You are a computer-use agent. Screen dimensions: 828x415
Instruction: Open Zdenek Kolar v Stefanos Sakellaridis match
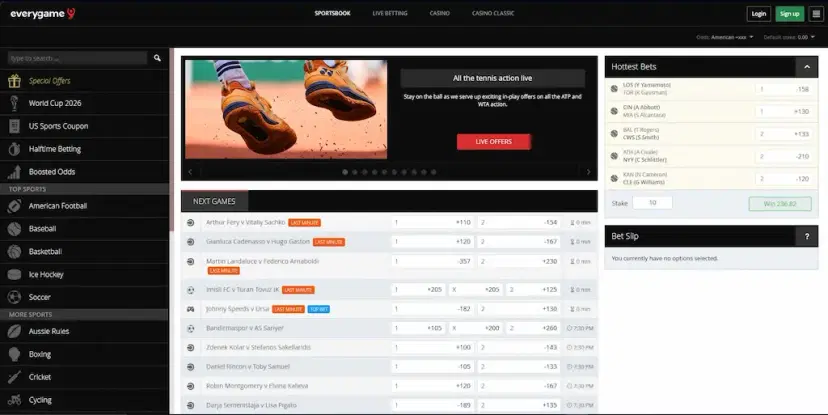(x=258, y=347)
